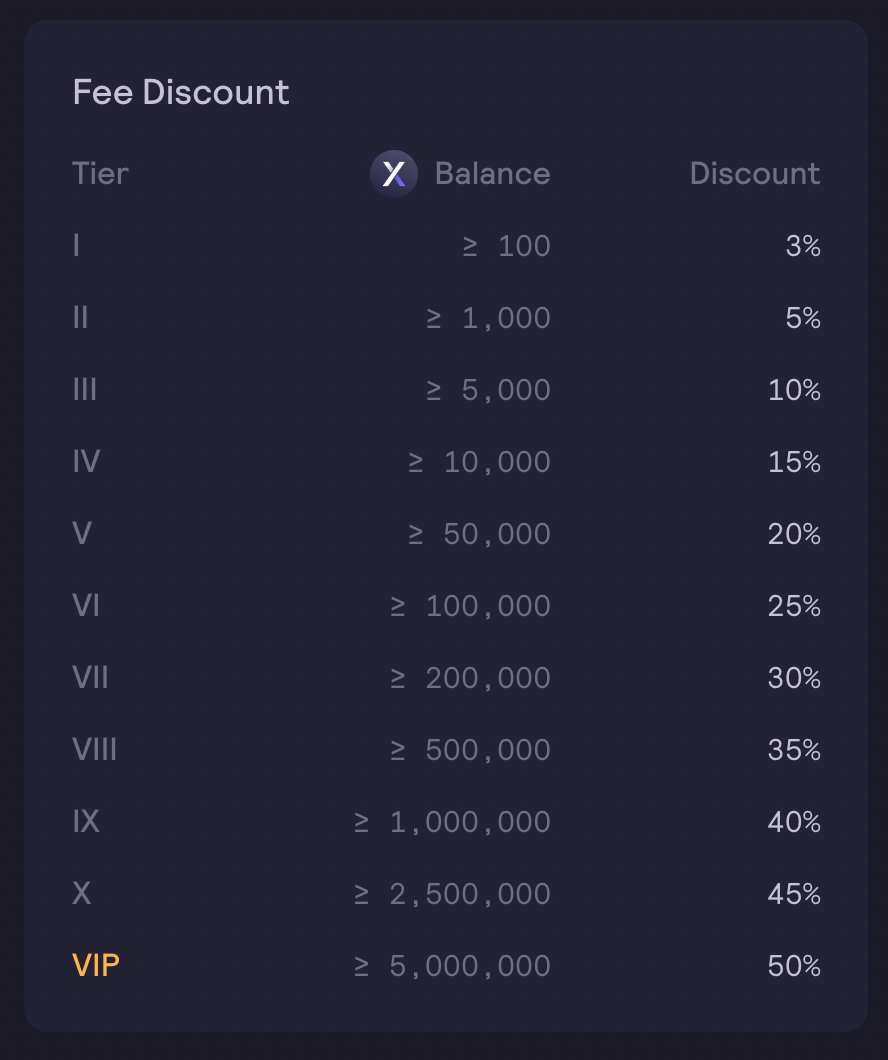
Task: Select the Tier column header
Action: point(100,174)
